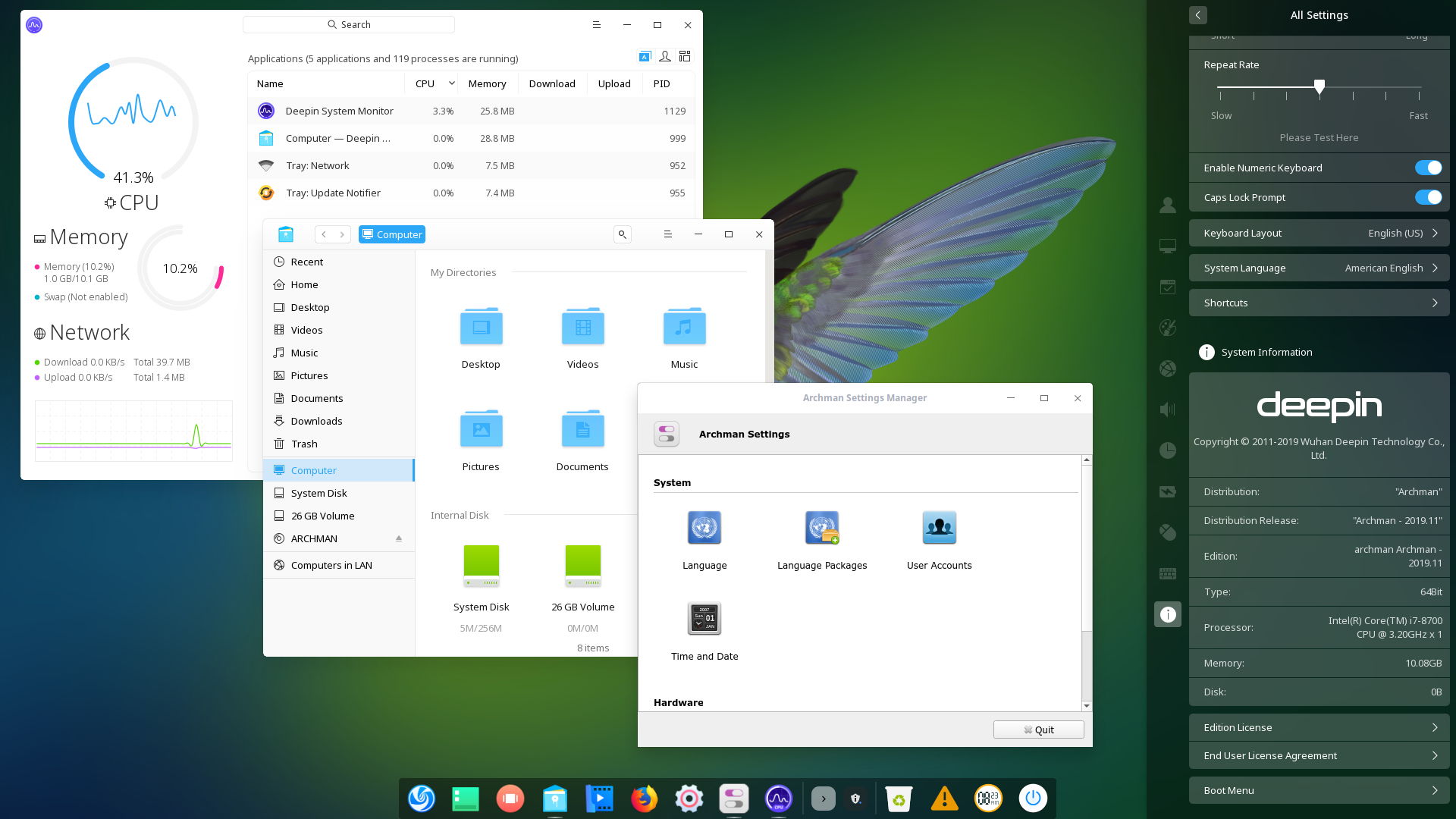Launch Deepin Movie from the dock

click(599, 798)
